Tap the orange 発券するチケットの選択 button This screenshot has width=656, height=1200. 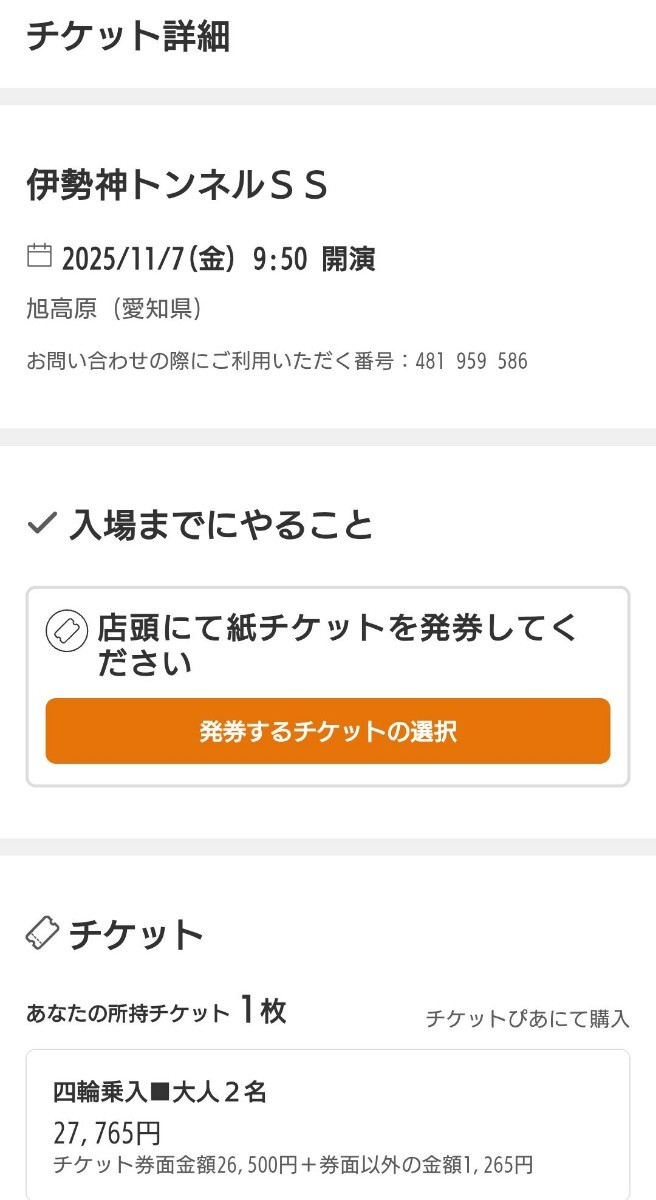tap(328, 731)
